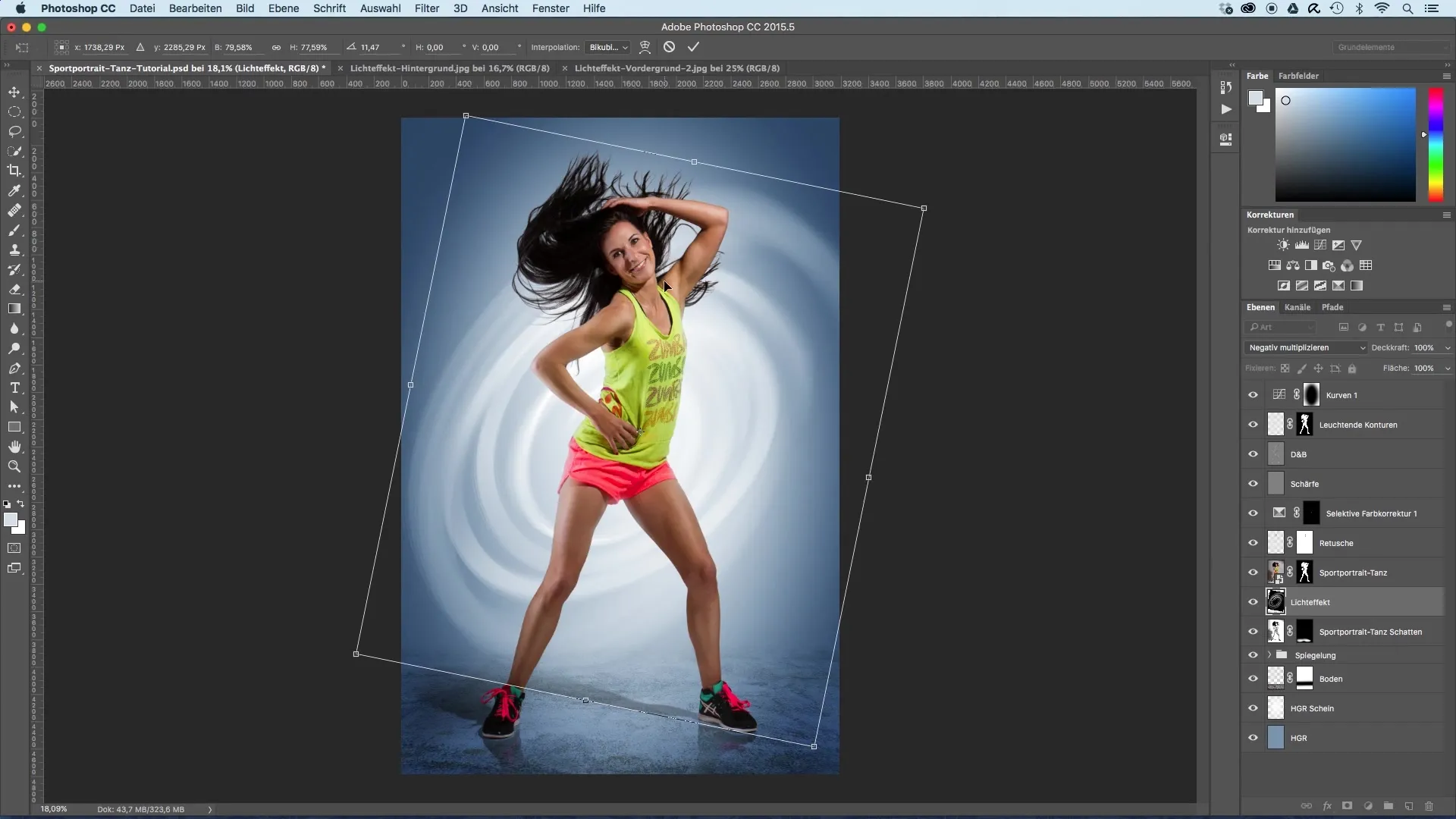Hide the Retusche layer

coord(1253,543)
